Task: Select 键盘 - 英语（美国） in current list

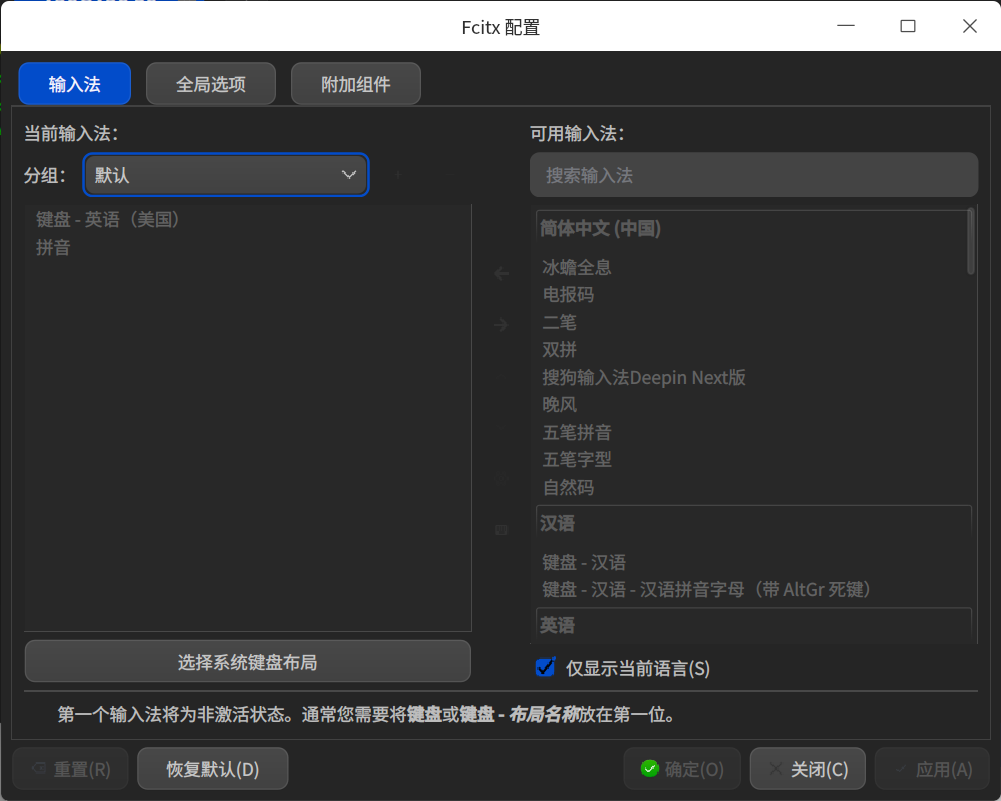Action: [248, 220]
